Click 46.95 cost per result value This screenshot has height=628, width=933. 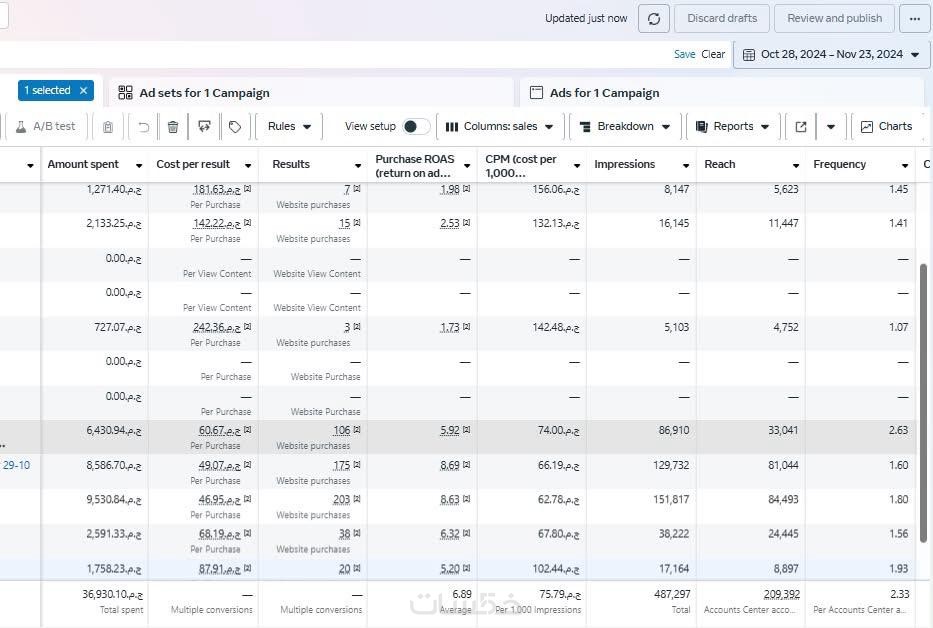(220, 499)
